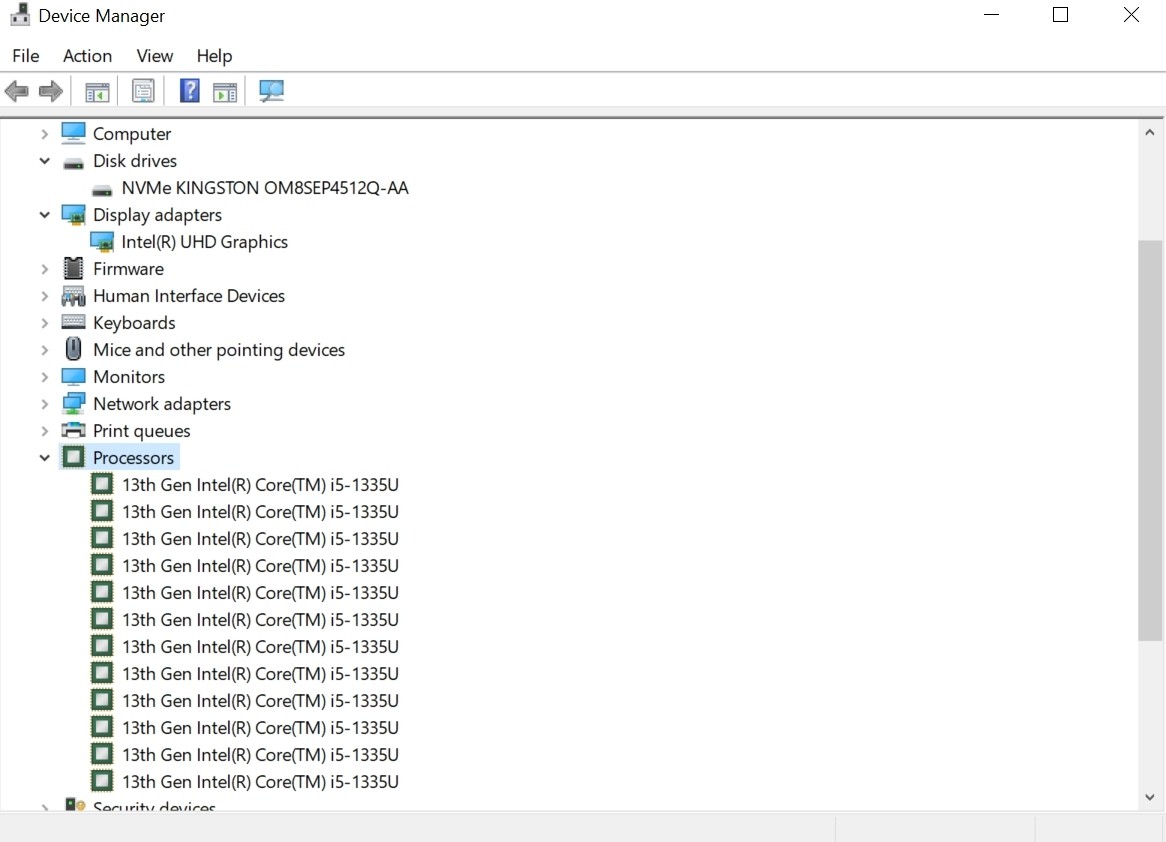This screenshot has width=1166, height=842.
Task: Collapse the Processors category
Action: pyautogui.click(x=44, y=457)
